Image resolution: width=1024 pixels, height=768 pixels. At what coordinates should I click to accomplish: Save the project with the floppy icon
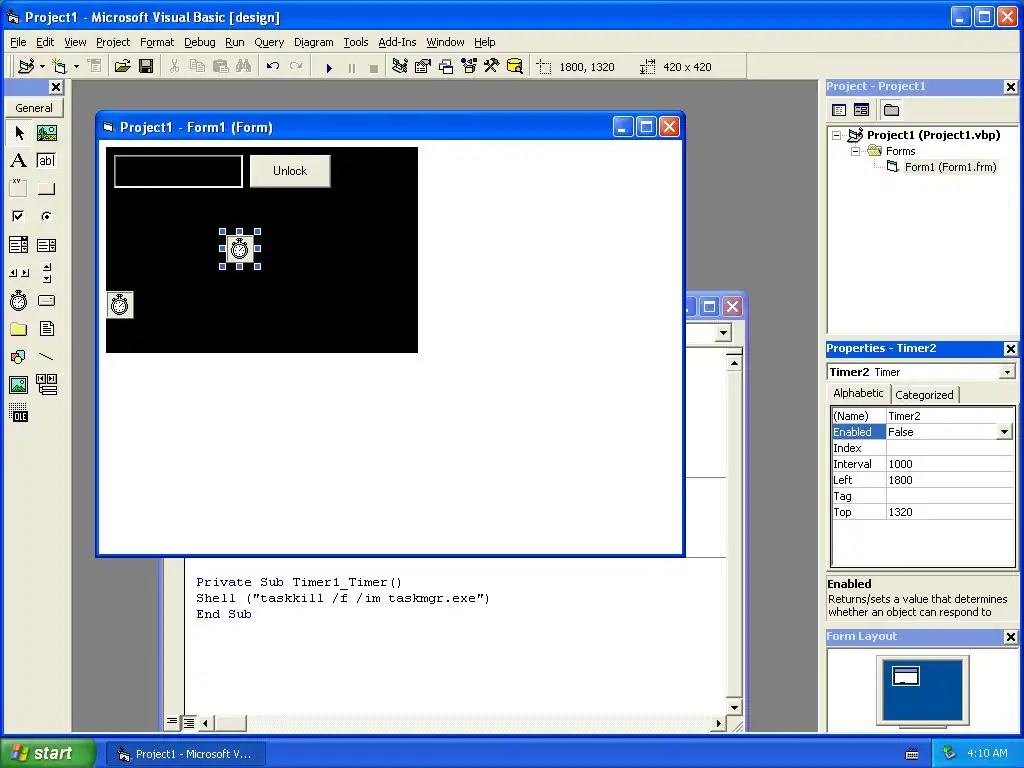[146, 67]
